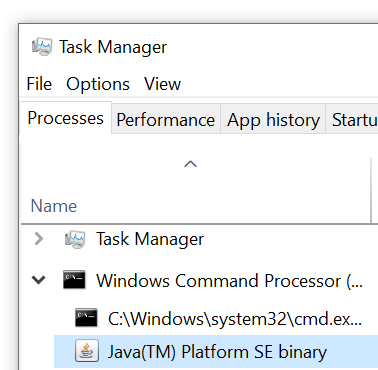Screen dimensions: 378x370
Task: Open the File menu
Action: [39, 84]
